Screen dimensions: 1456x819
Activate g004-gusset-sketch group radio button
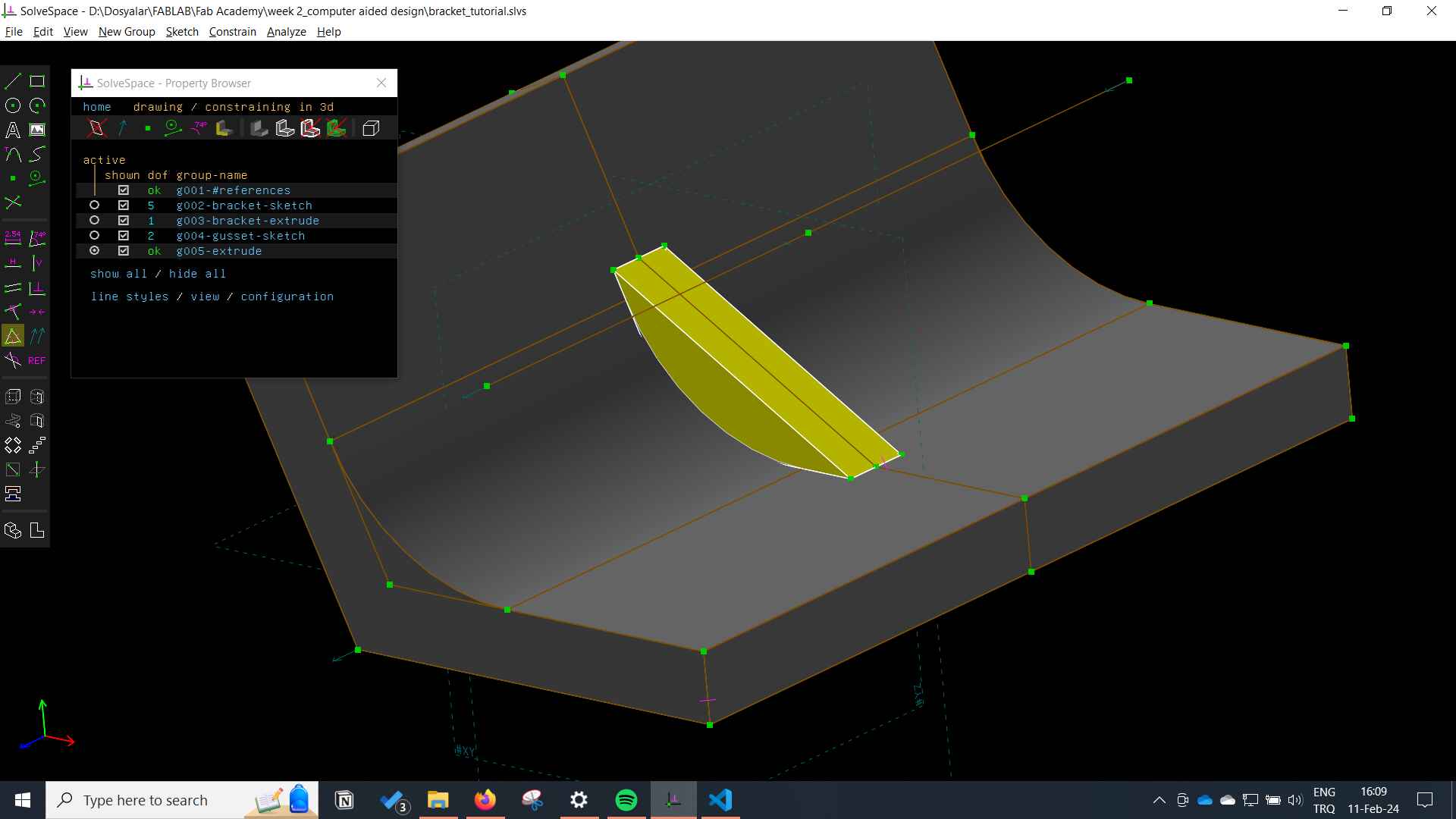tap(95, 236)
